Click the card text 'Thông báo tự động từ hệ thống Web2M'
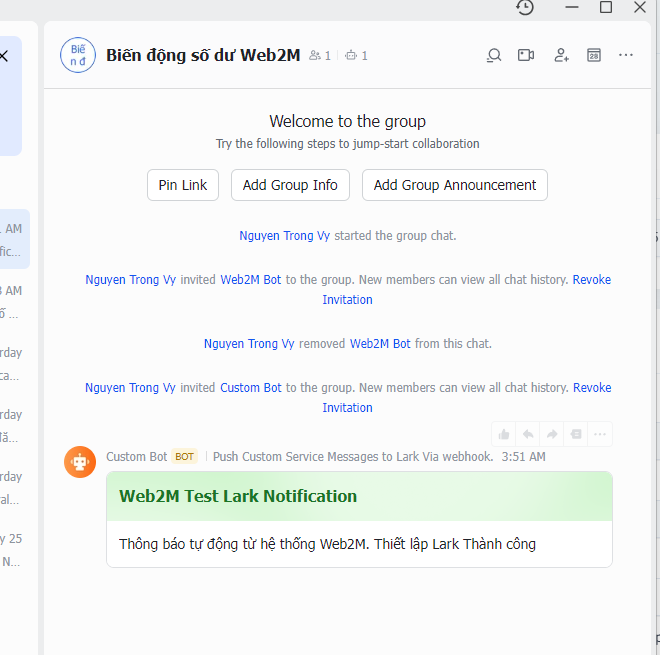The height and width of the screenshot is (655, 660). 244,544
